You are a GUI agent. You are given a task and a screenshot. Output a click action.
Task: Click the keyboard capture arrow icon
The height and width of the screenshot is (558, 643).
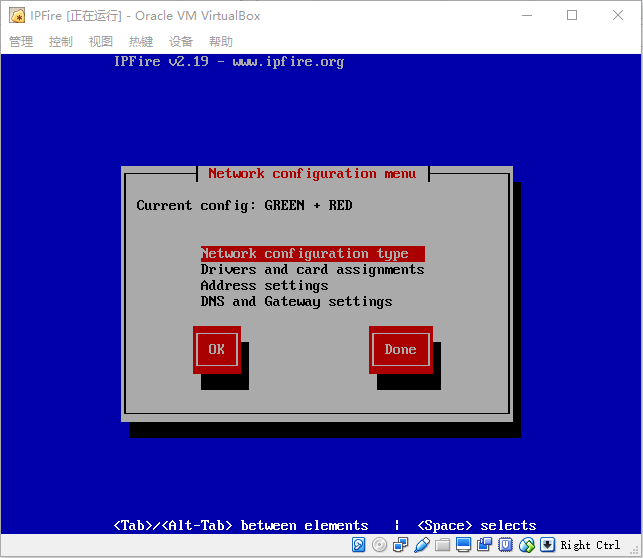(547, 545)
